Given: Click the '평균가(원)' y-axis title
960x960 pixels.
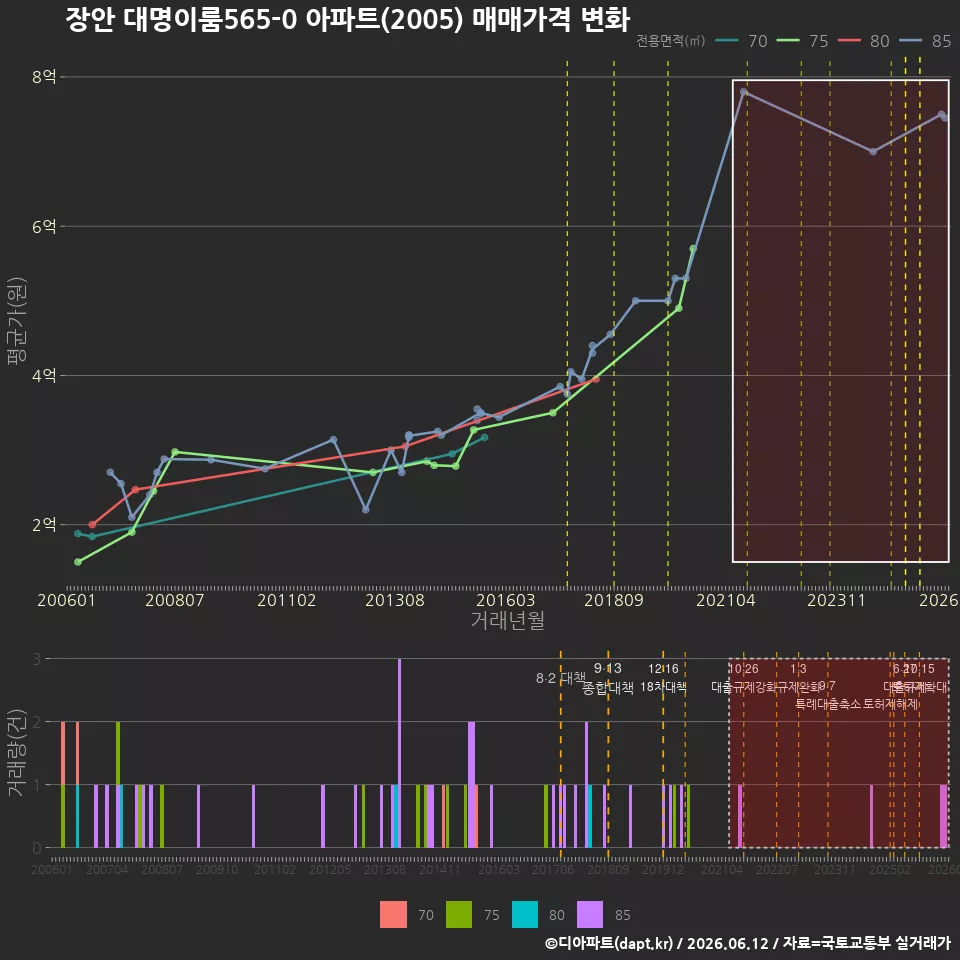Looking at the screenshot, I should click(16, 321).
